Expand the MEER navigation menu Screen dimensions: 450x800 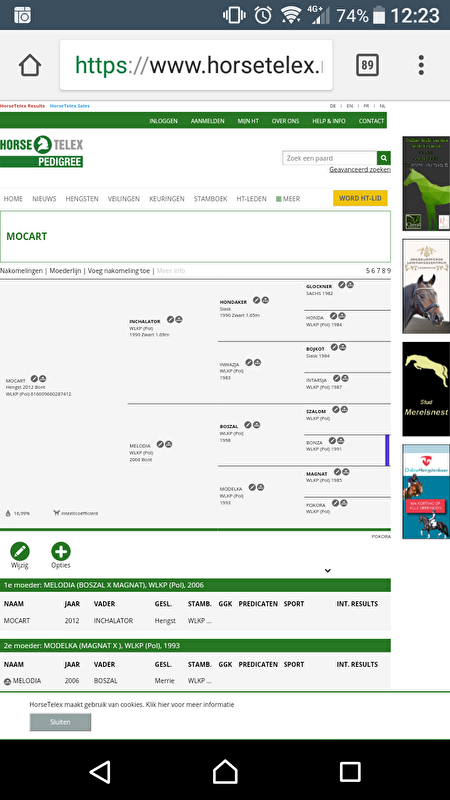point(288,199)
